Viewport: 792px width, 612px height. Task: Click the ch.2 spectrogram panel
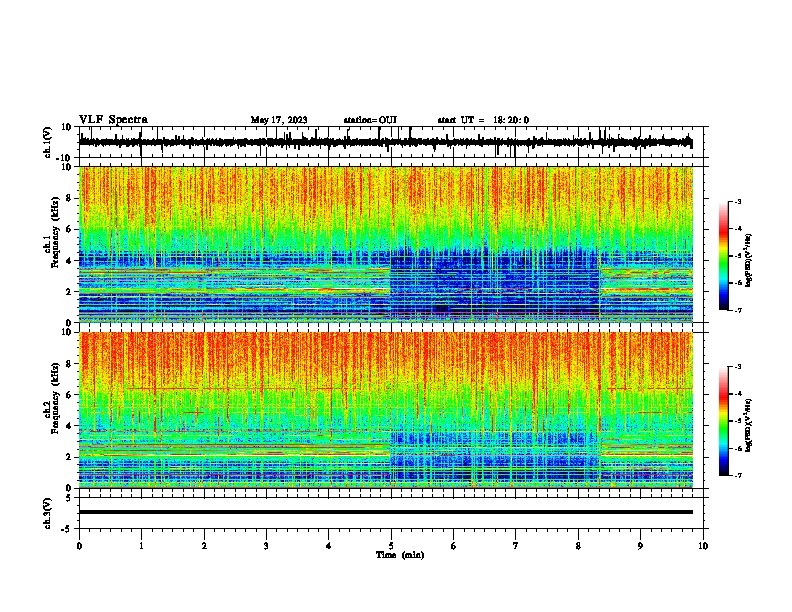coord(386,410)
